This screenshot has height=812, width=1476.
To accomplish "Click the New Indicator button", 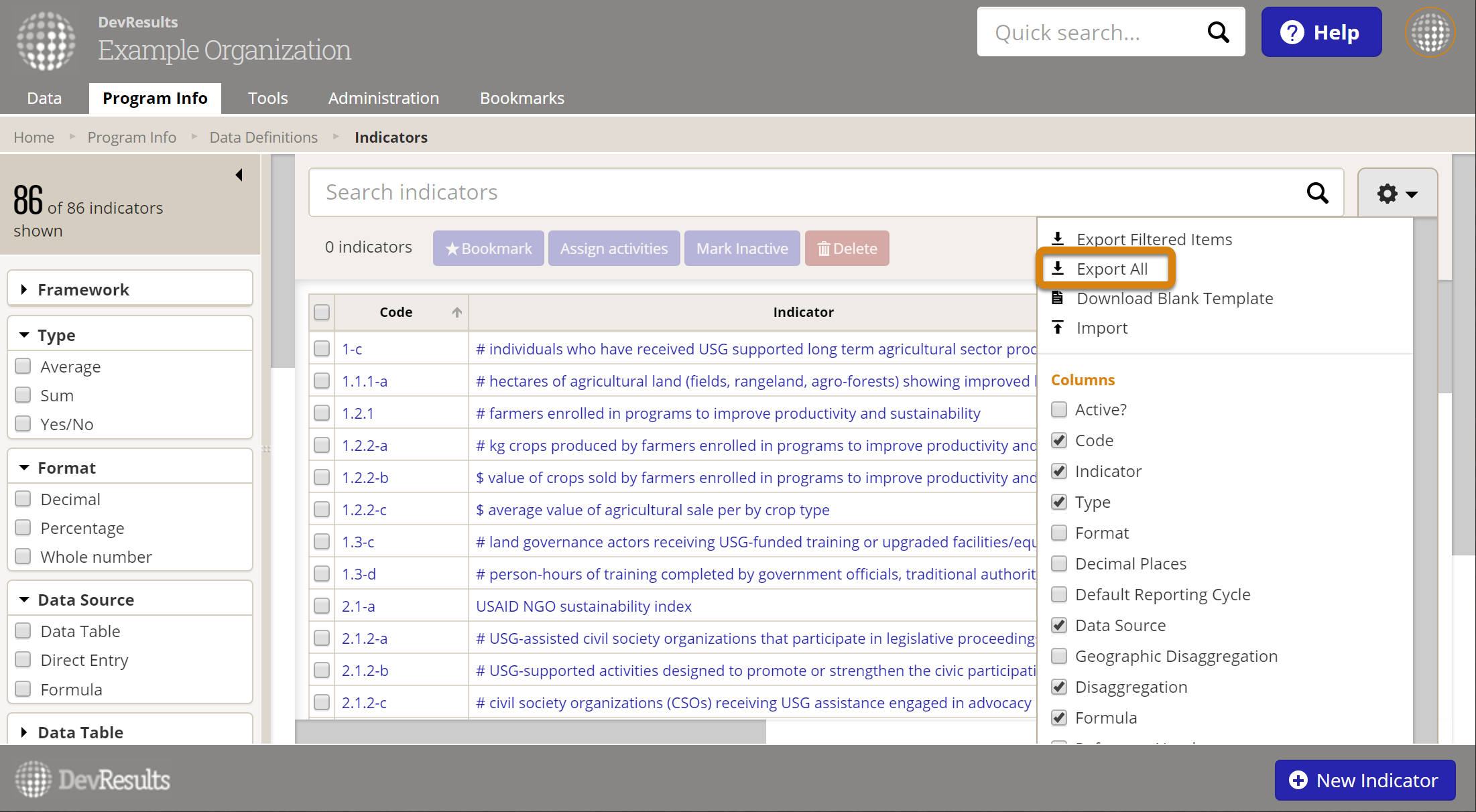I will (x=1365, y=780).
